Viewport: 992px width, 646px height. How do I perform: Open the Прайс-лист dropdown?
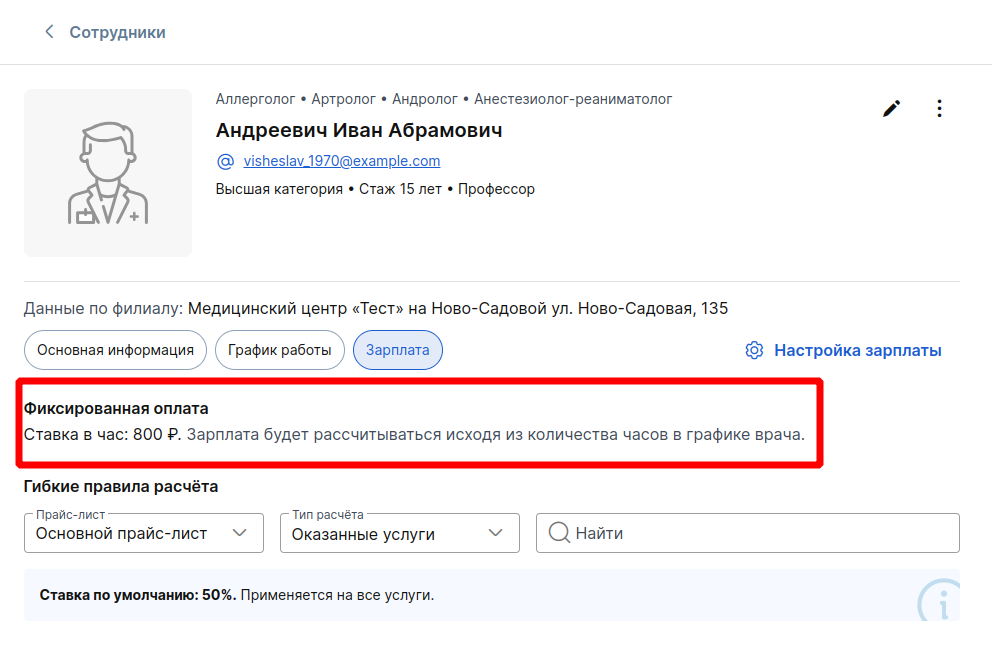click(x=144, y=533)
